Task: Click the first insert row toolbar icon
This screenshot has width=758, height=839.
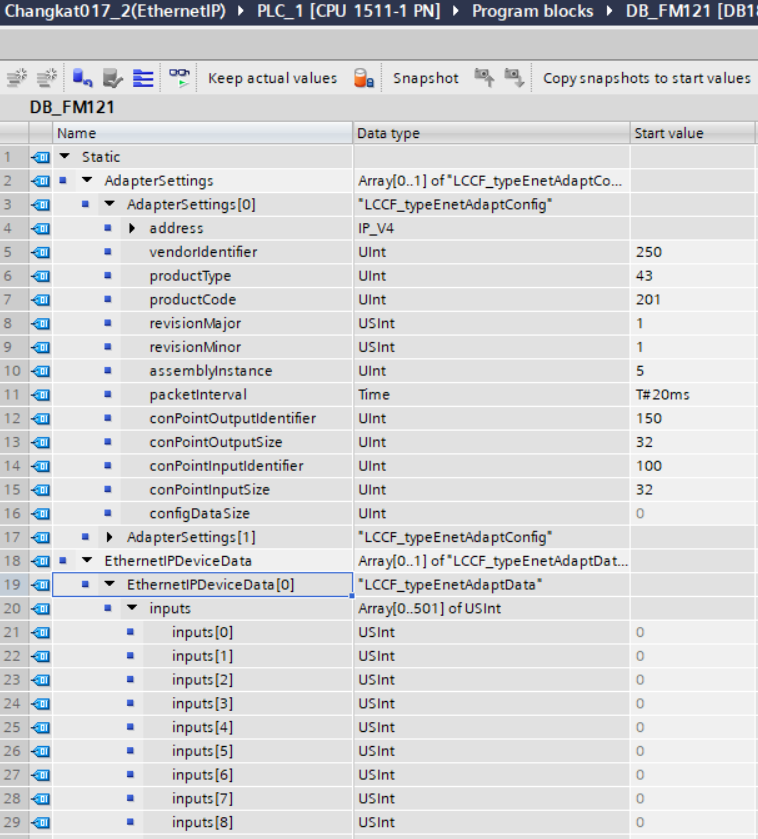Action: click(x=16, y=78)
